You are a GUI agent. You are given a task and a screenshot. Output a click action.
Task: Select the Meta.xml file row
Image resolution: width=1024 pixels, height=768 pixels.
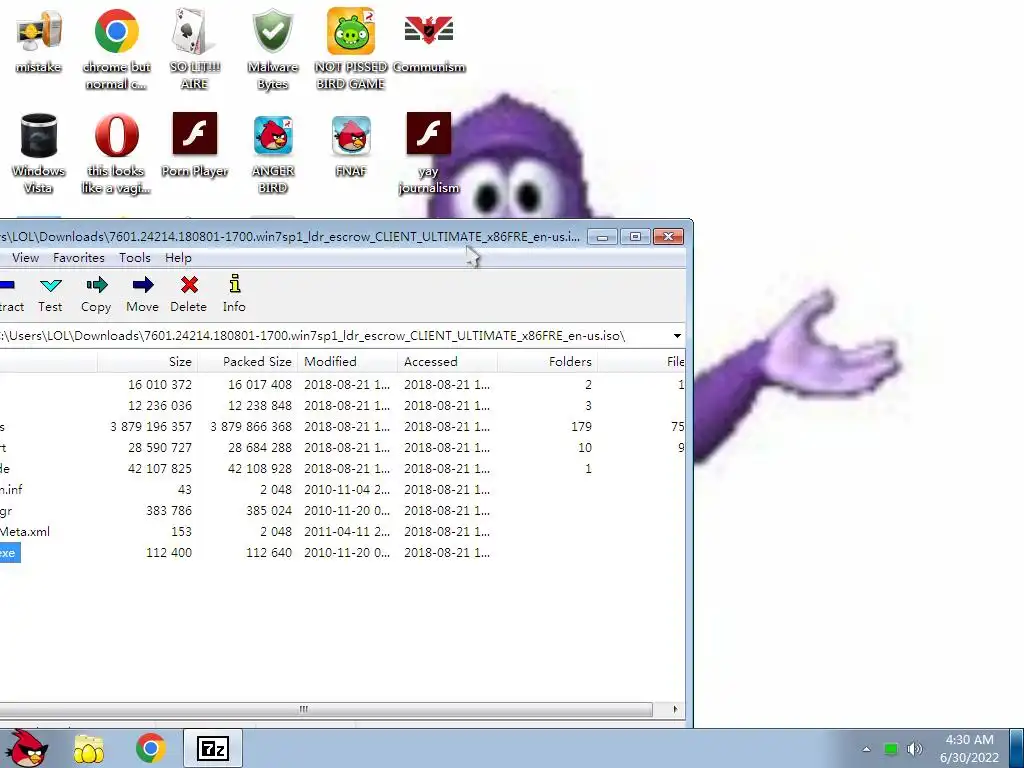pos(342,532)
